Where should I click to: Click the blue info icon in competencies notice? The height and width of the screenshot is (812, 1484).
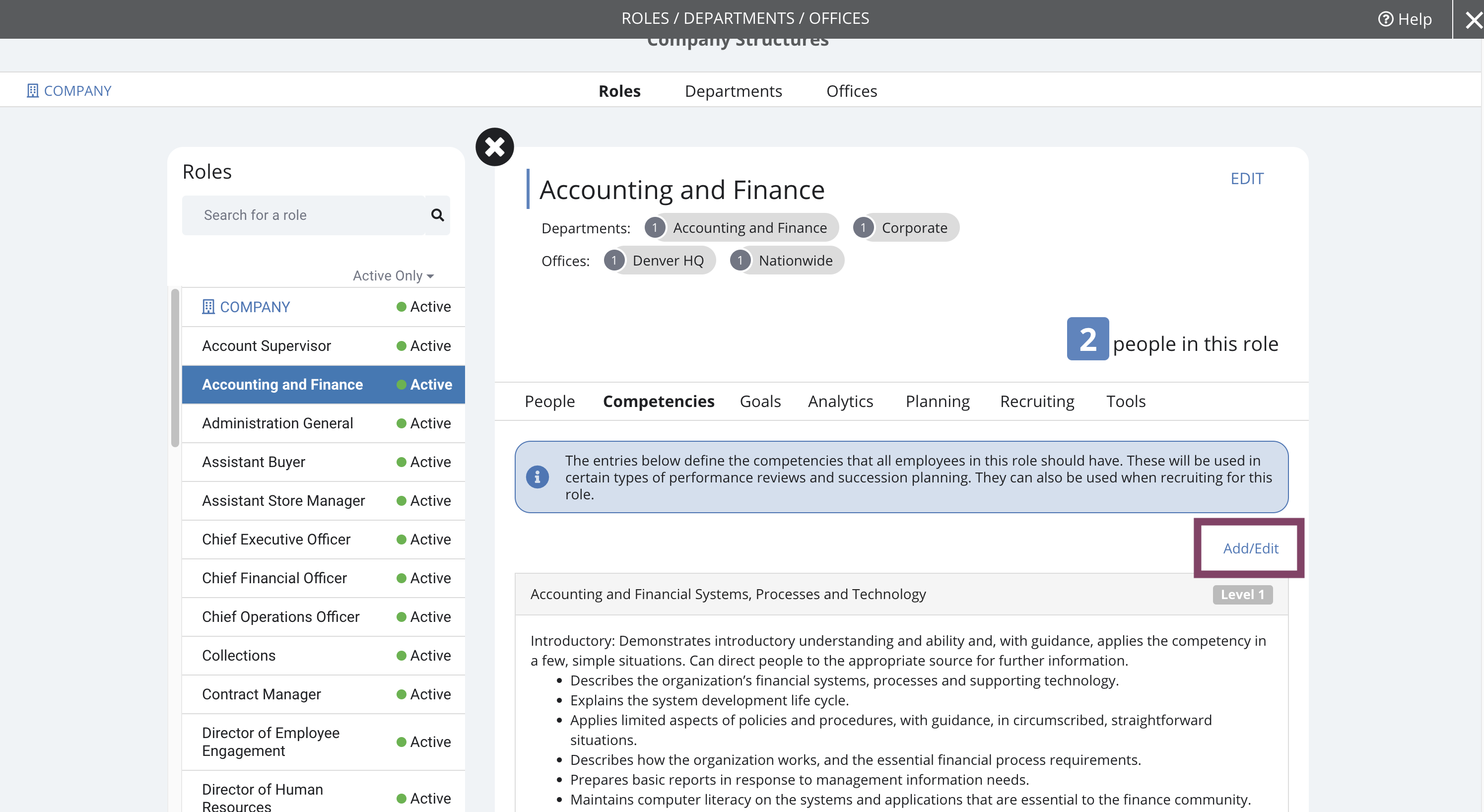[537, 477]
